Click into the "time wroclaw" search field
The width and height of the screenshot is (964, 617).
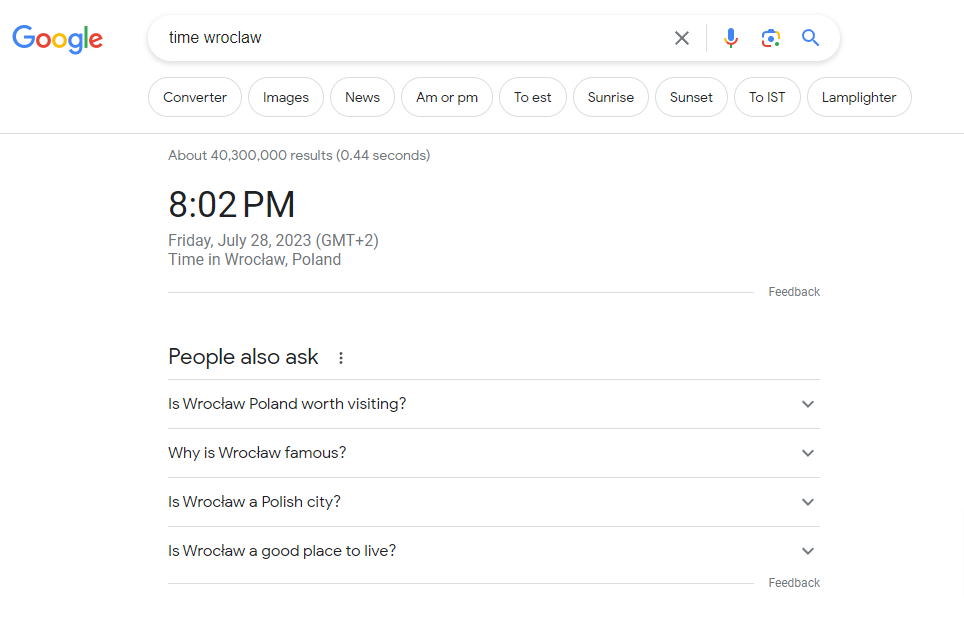[x=410, y=38]
